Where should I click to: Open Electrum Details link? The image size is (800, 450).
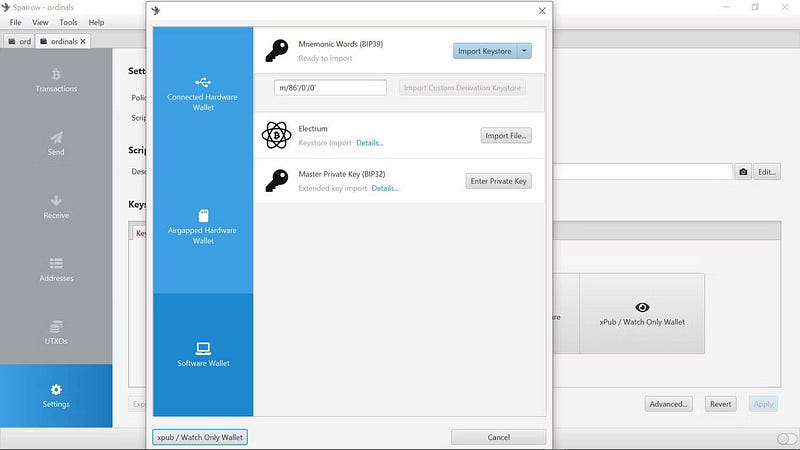(x=369, y=143)
